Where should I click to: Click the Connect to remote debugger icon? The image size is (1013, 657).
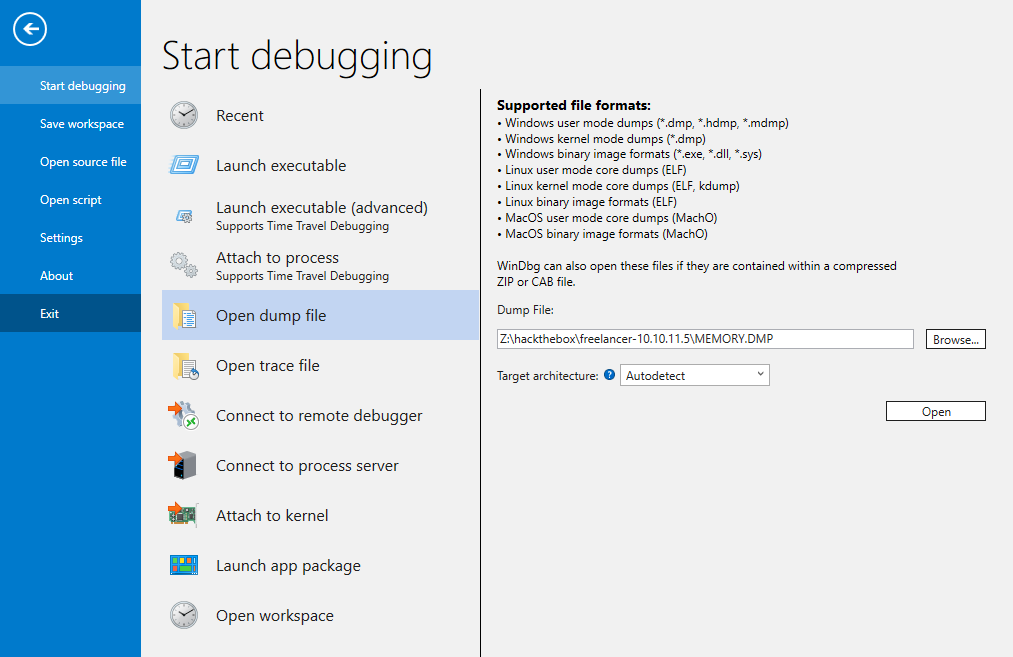pyautogui.click(x=184, y=416)
